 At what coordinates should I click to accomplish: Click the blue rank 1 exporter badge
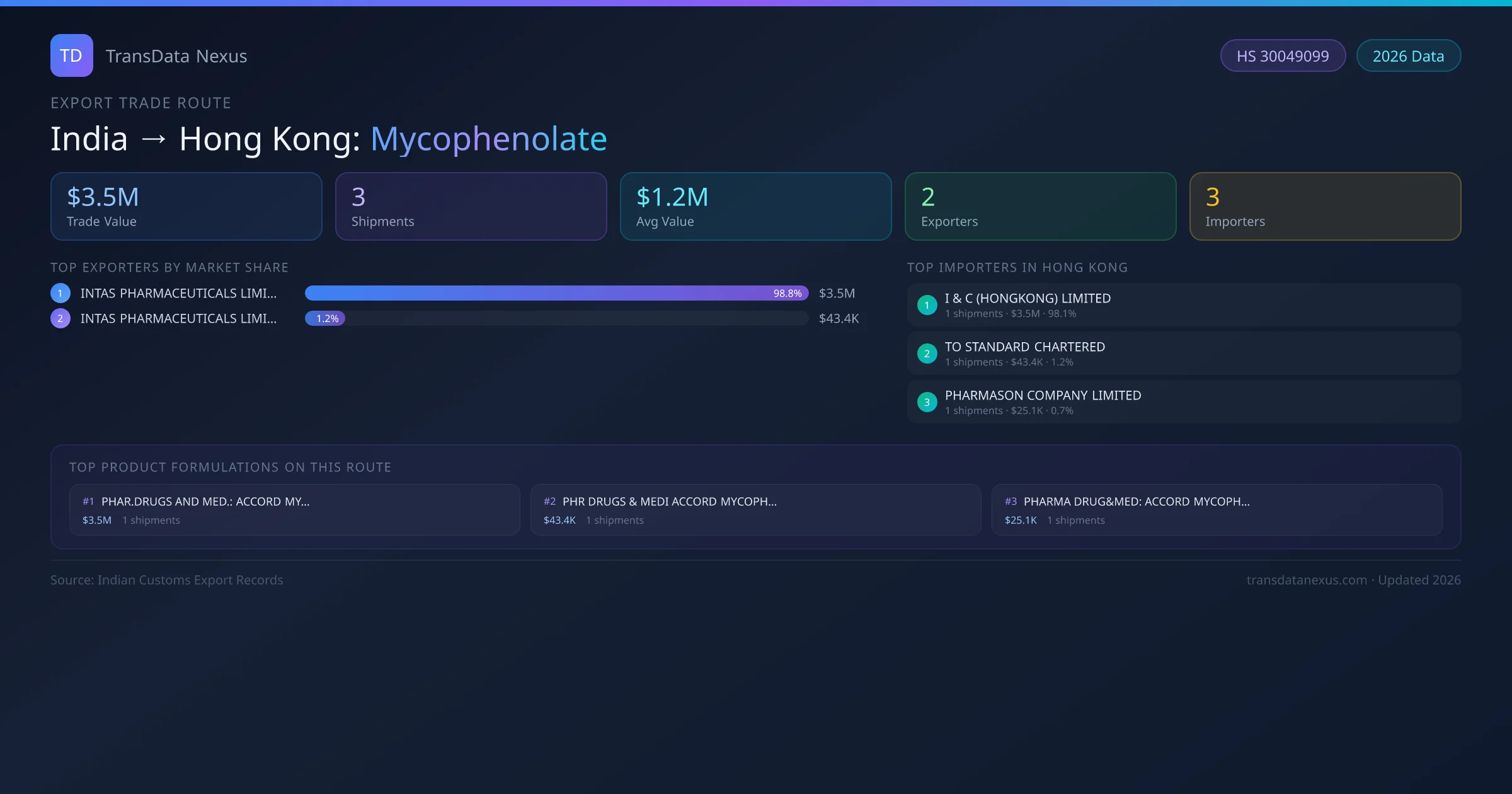click(x=60, y=293)
